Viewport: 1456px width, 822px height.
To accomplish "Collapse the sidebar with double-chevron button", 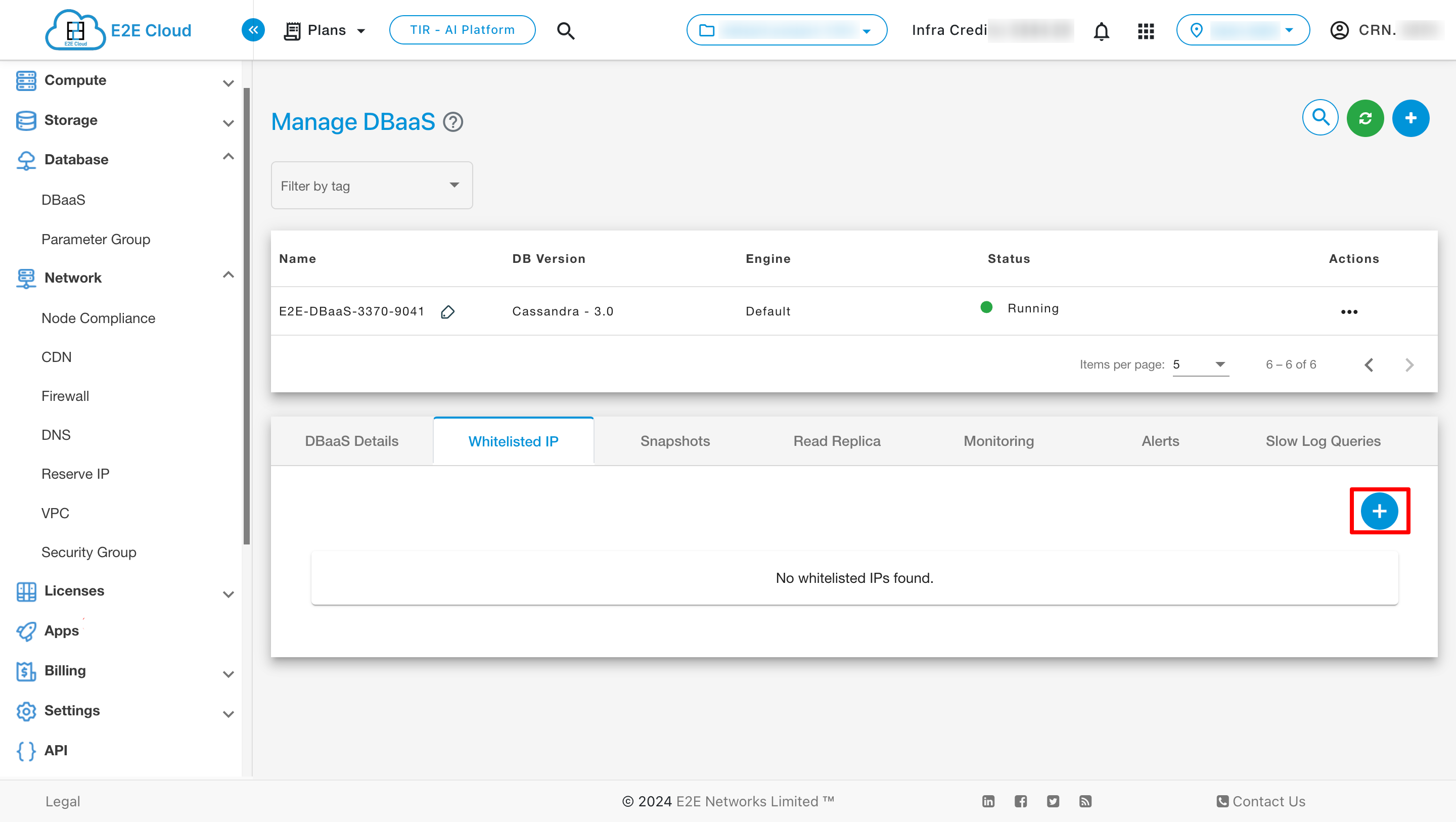I will click(x=253, y=30).
